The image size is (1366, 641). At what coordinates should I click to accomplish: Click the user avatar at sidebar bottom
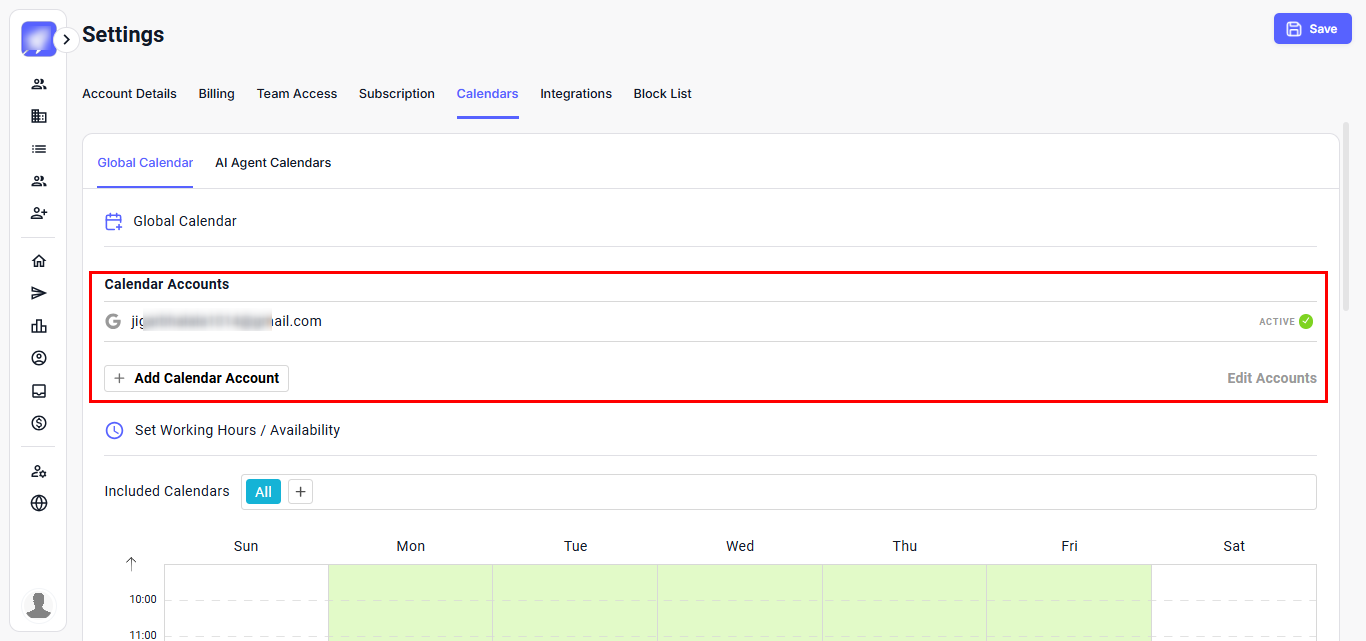pyautogui.click(x=39, y=605)
